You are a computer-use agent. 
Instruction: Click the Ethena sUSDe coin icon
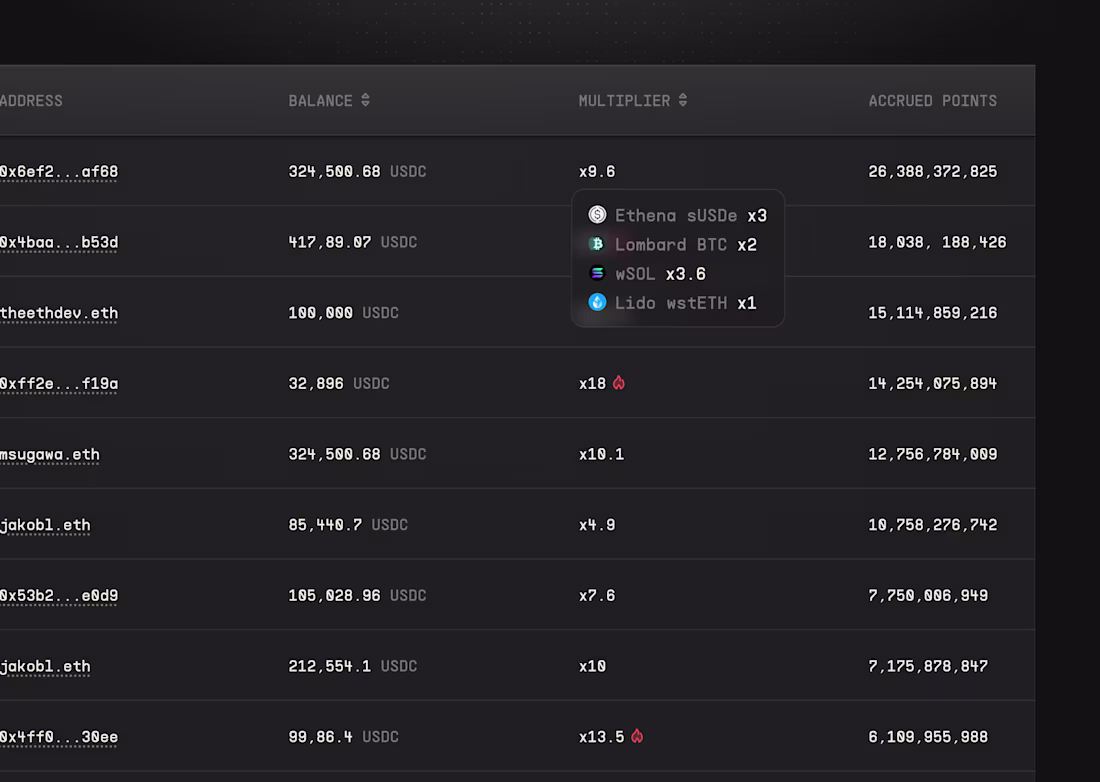pyautogui.click(x=597, y=215)
